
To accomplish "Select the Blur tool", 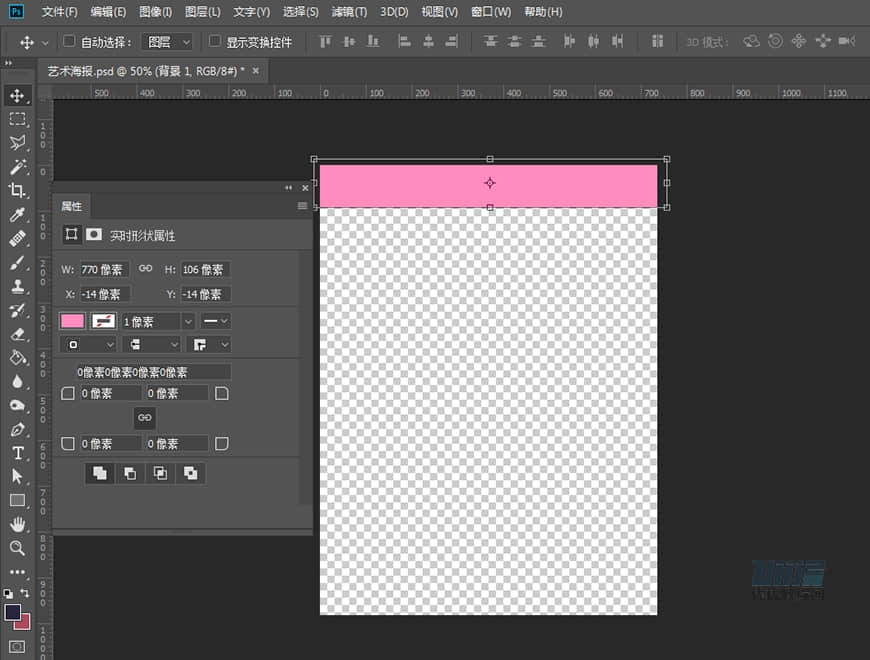I will [17, 382].
